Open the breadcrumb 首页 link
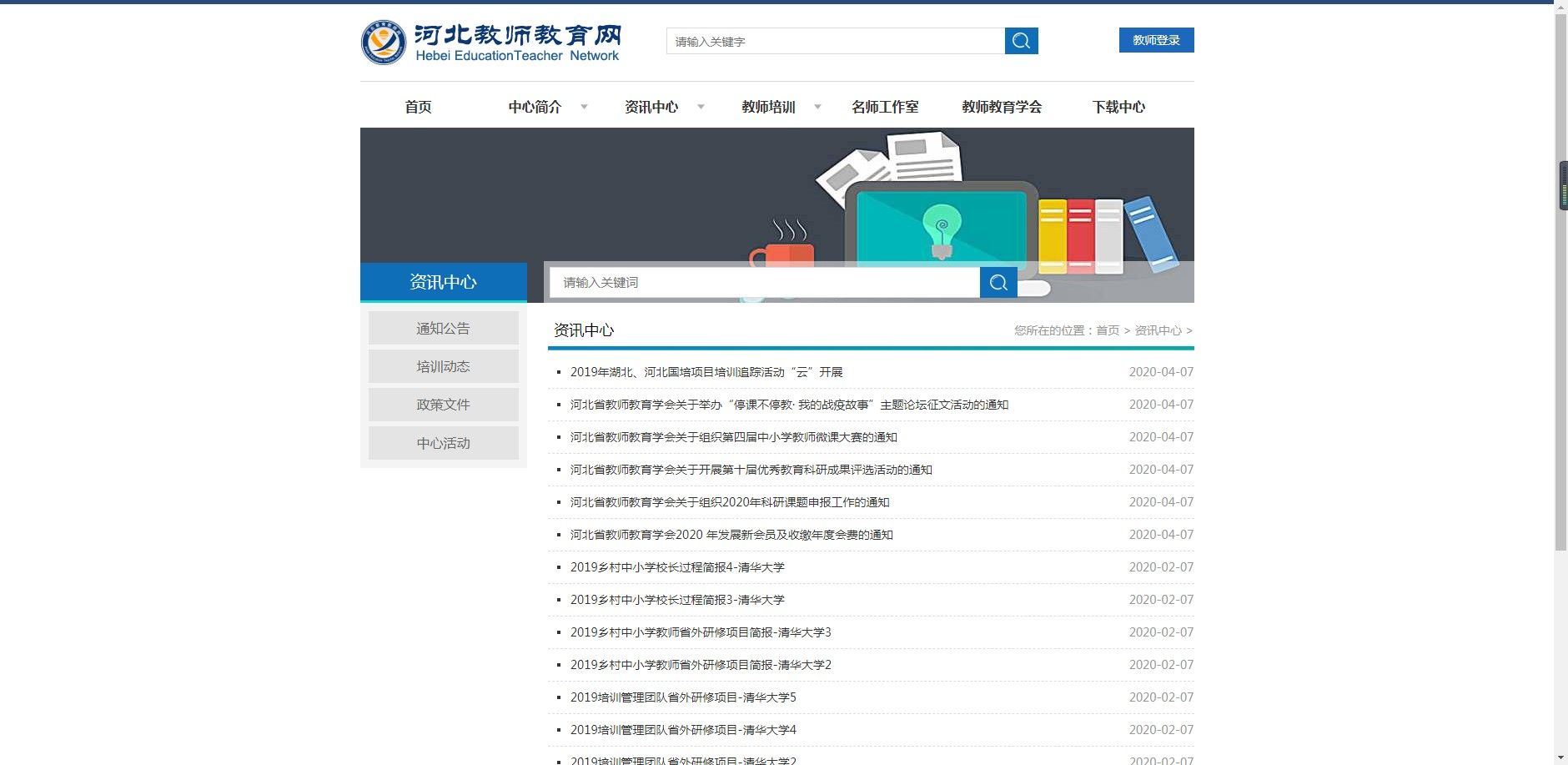Viewport: 1568px width, 765px height. coord(1107,330)
